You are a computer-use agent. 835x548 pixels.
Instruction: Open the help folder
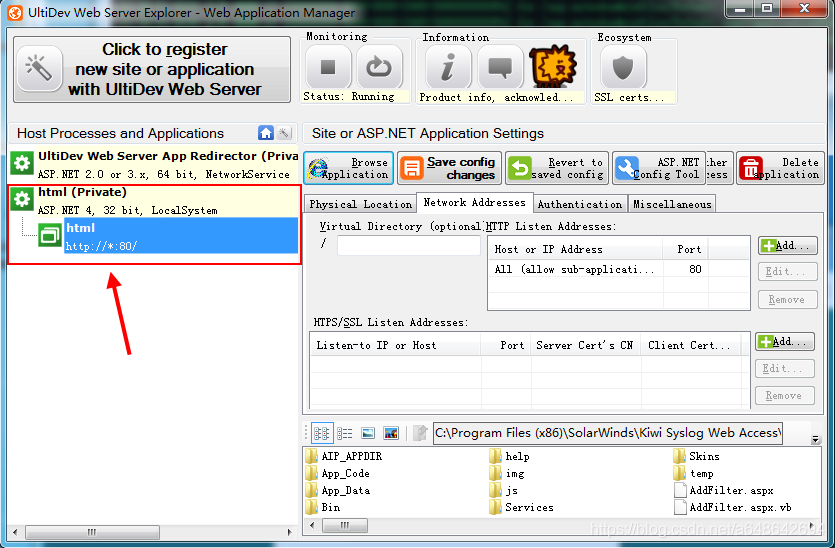(510, 456)
